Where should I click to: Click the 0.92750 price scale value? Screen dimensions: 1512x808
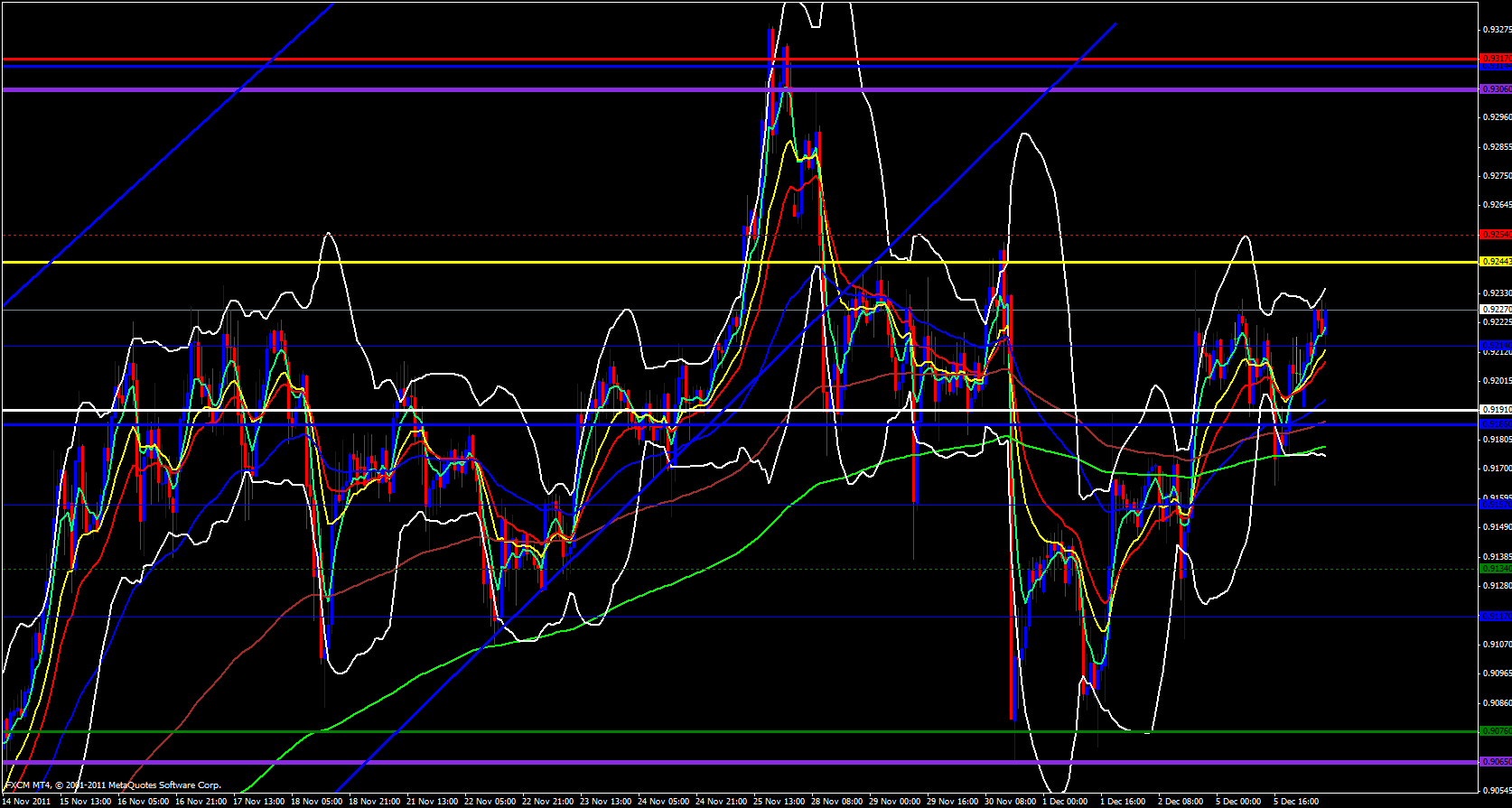click(1497, 176)
